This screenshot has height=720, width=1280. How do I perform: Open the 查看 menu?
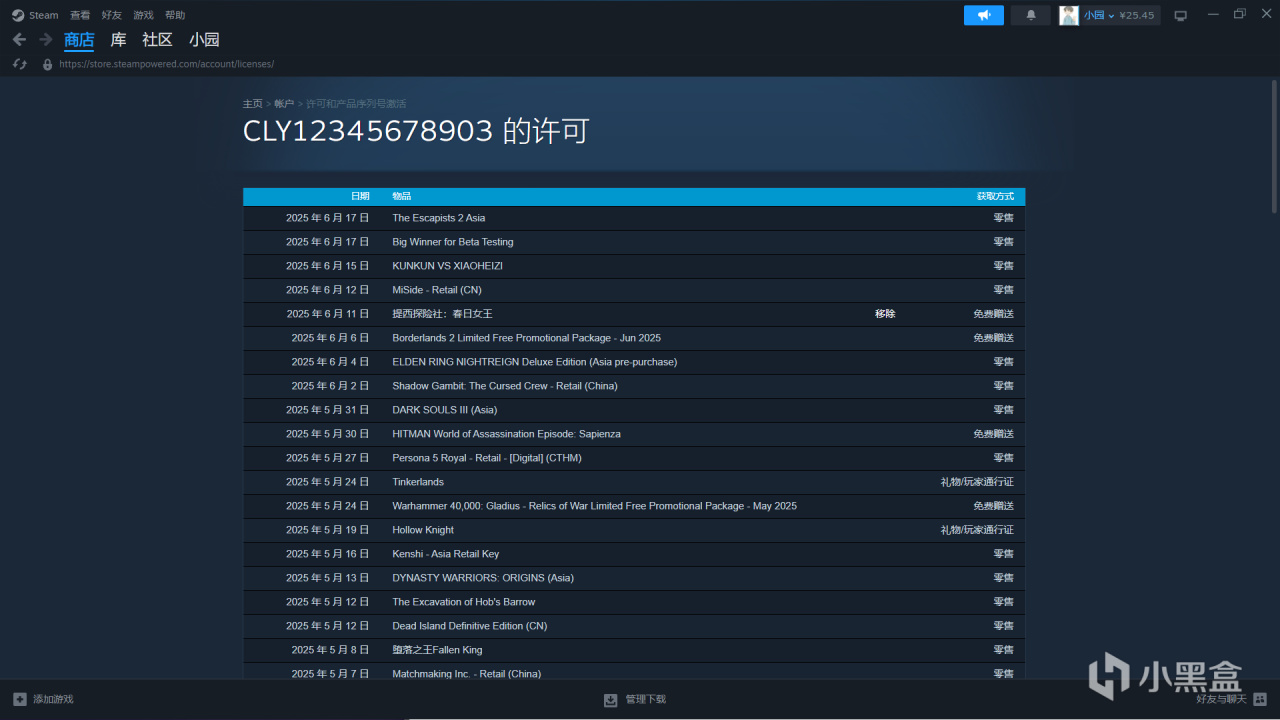point(80,15)
